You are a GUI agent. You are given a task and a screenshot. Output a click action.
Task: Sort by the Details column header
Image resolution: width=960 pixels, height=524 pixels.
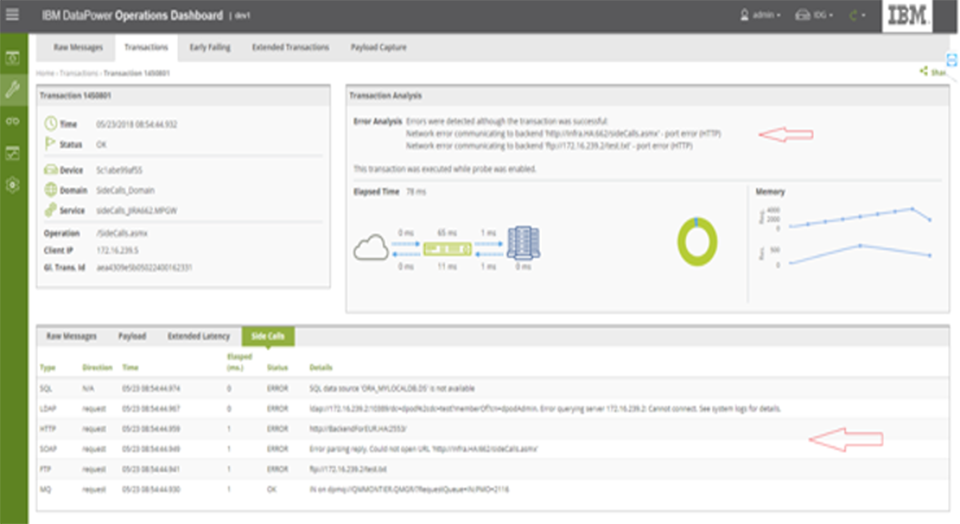point(320,367)
